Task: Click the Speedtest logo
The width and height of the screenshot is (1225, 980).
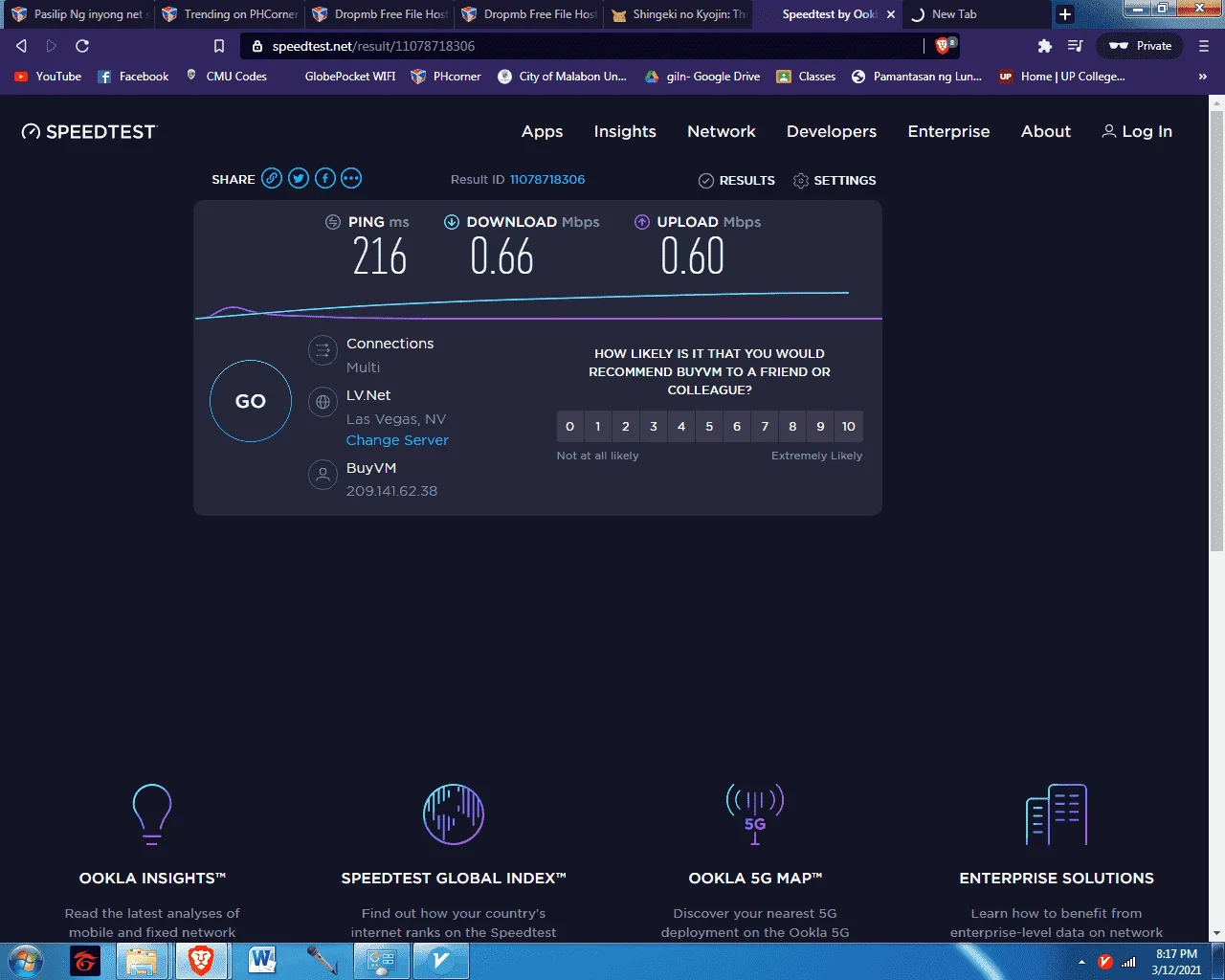Action: coord(89,132)
